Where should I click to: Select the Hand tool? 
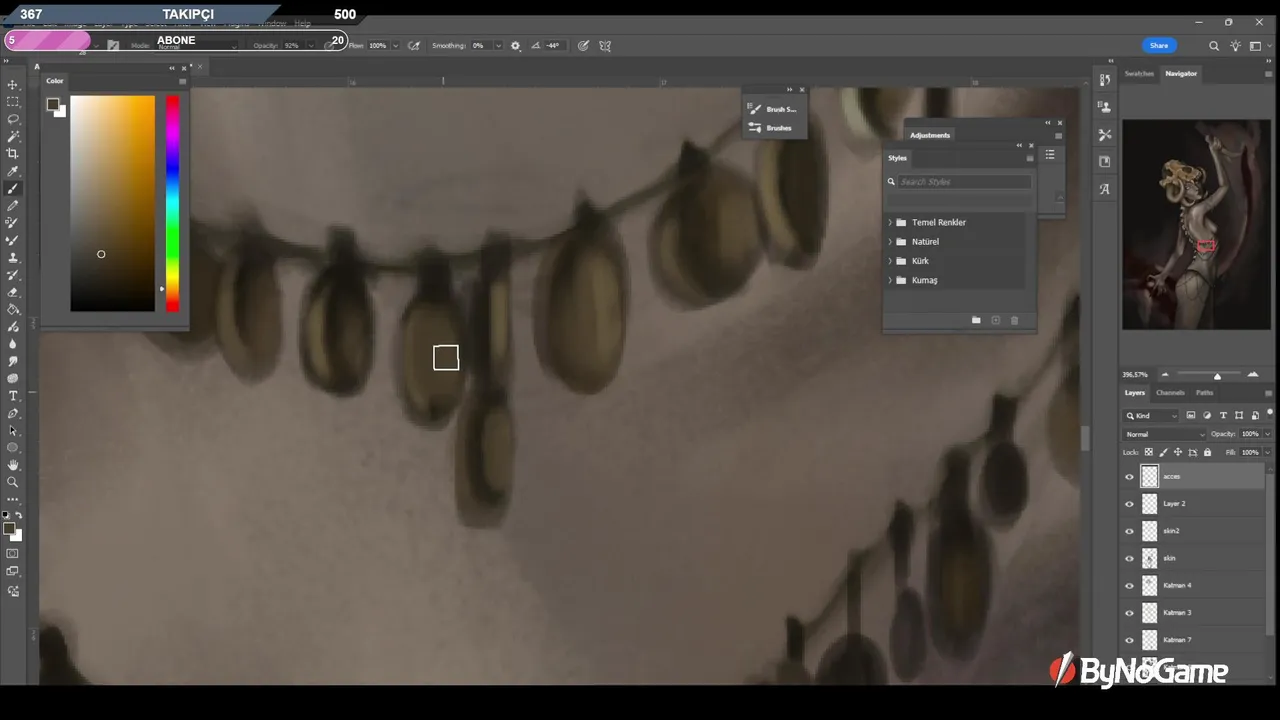tap(13, 465)
